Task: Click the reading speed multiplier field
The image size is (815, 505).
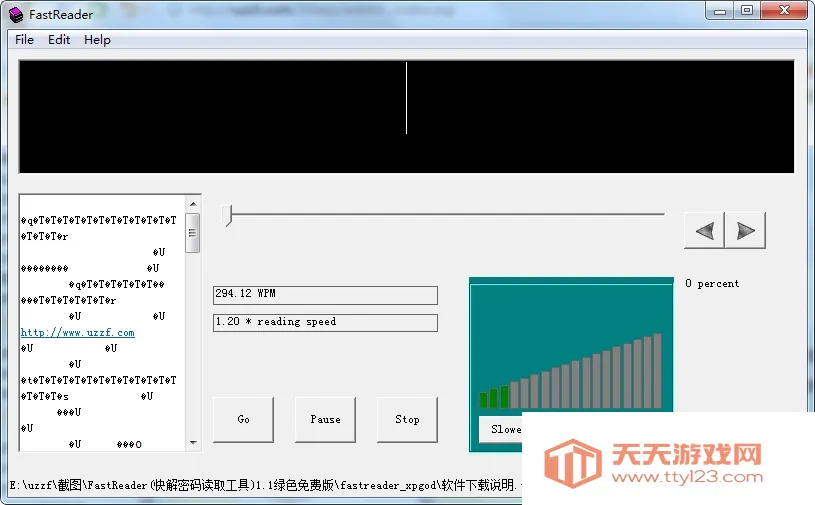Action: (325, 323)
